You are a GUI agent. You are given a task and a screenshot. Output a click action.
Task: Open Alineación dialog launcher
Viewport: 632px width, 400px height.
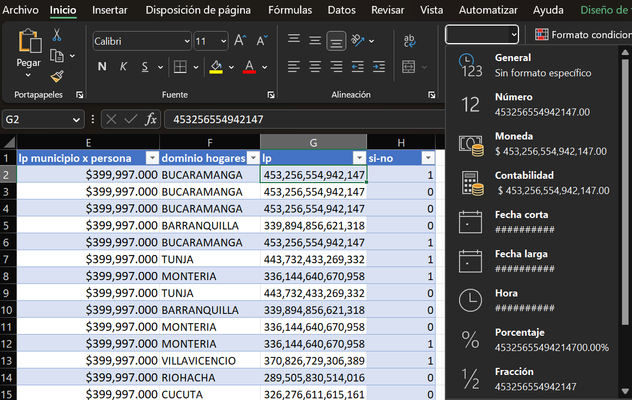(432, 95)
